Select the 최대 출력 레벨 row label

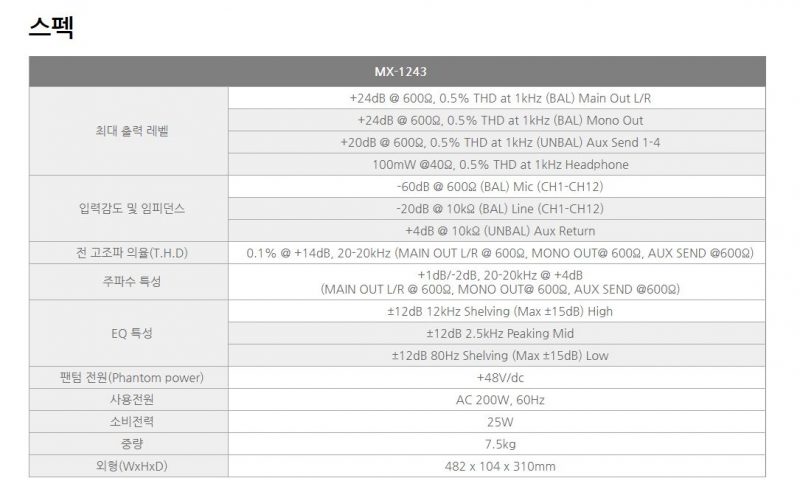129,131
